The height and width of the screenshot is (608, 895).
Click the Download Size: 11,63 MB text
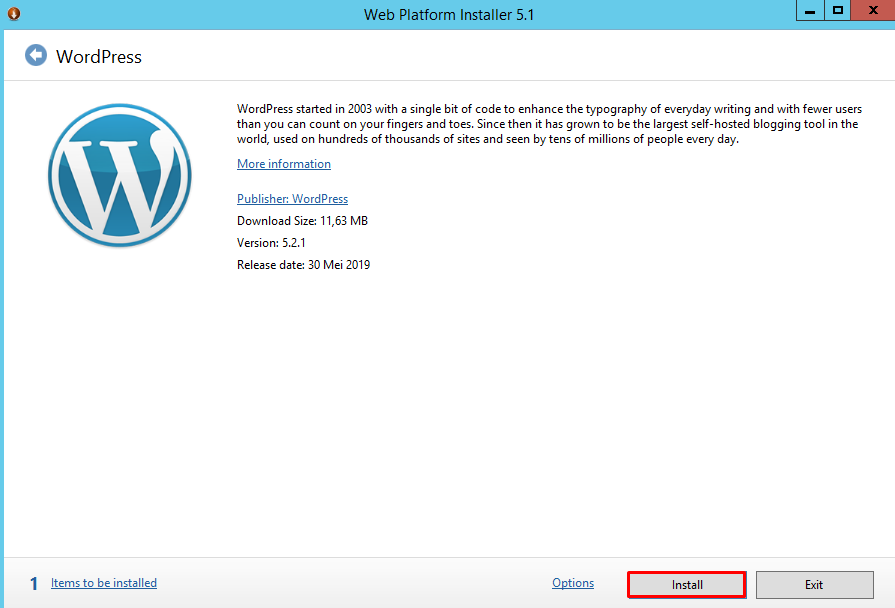coord(303,221)
